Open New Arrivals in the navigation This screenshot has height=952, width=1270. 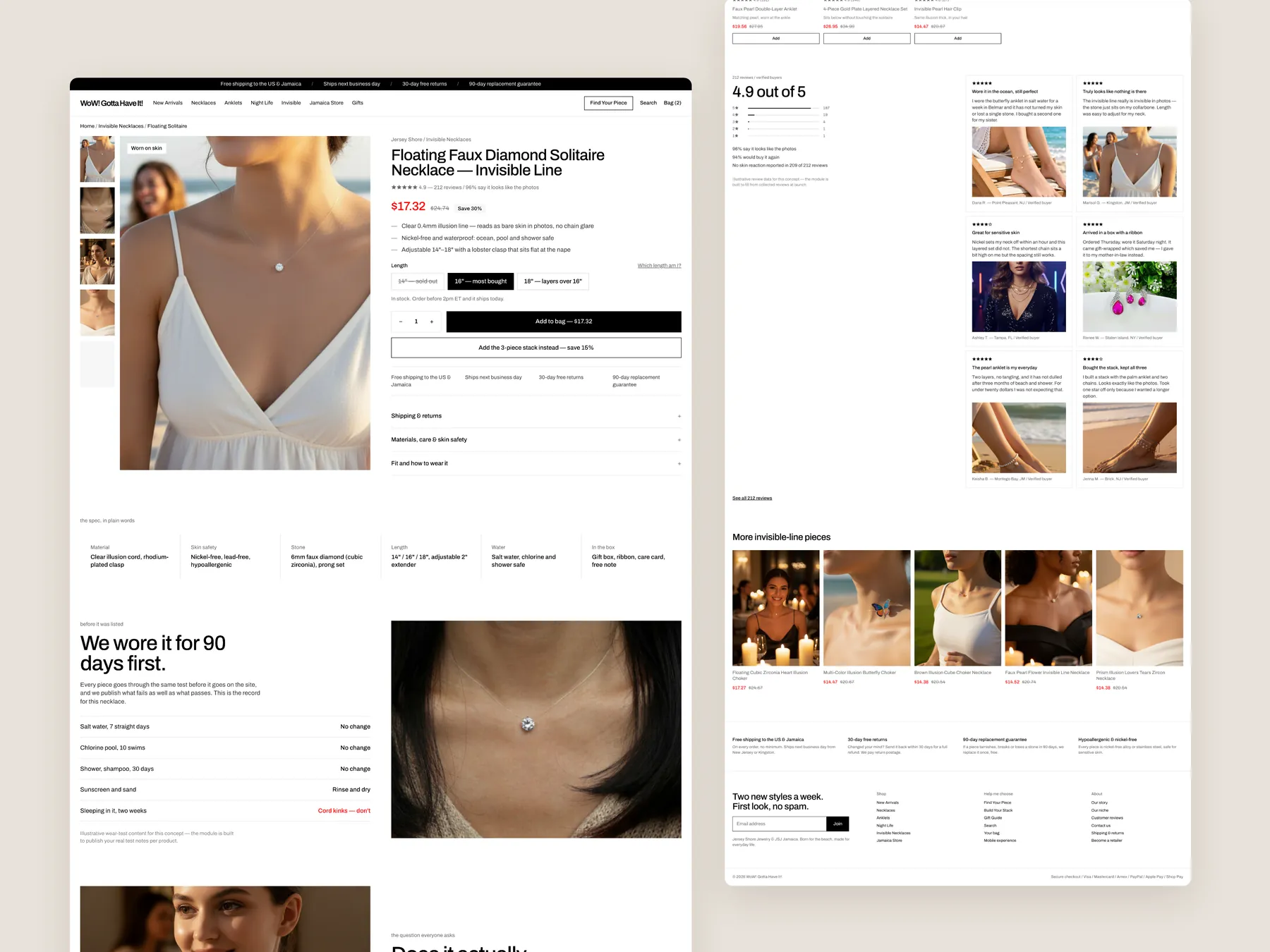pyautogui.click(x=168, y=103)
